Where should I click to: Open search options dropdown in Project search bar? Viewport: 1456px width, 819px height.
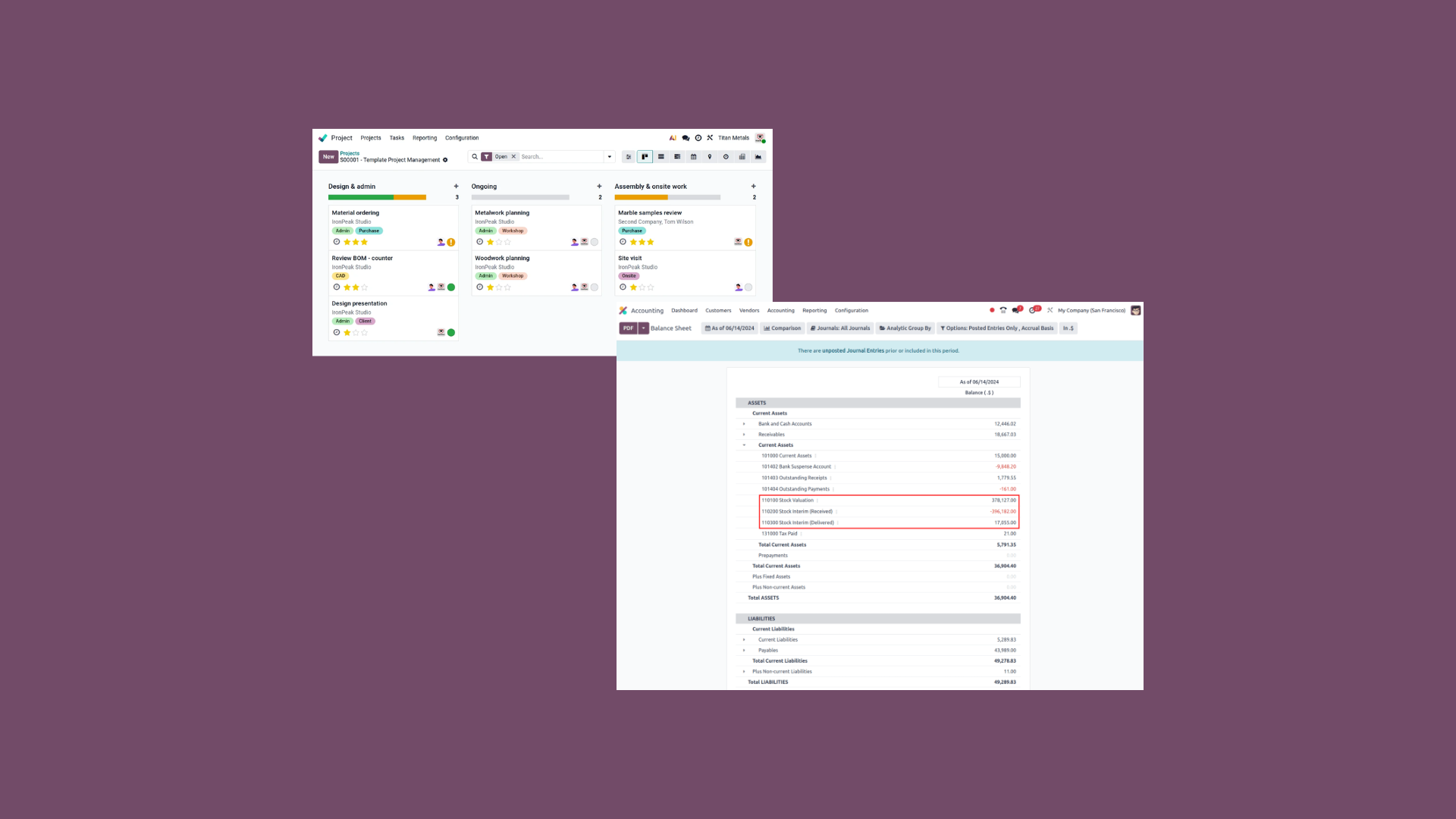tap(610, 157)
